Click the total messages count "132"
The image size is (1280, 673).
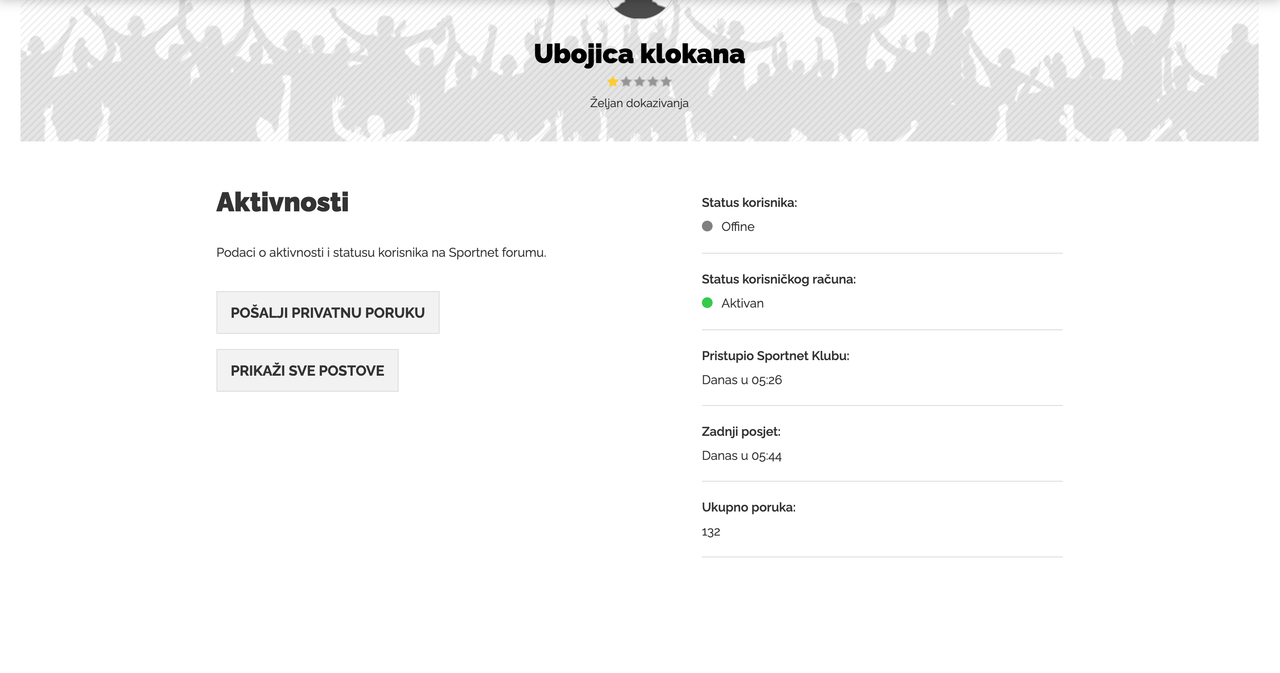[711, 532]
